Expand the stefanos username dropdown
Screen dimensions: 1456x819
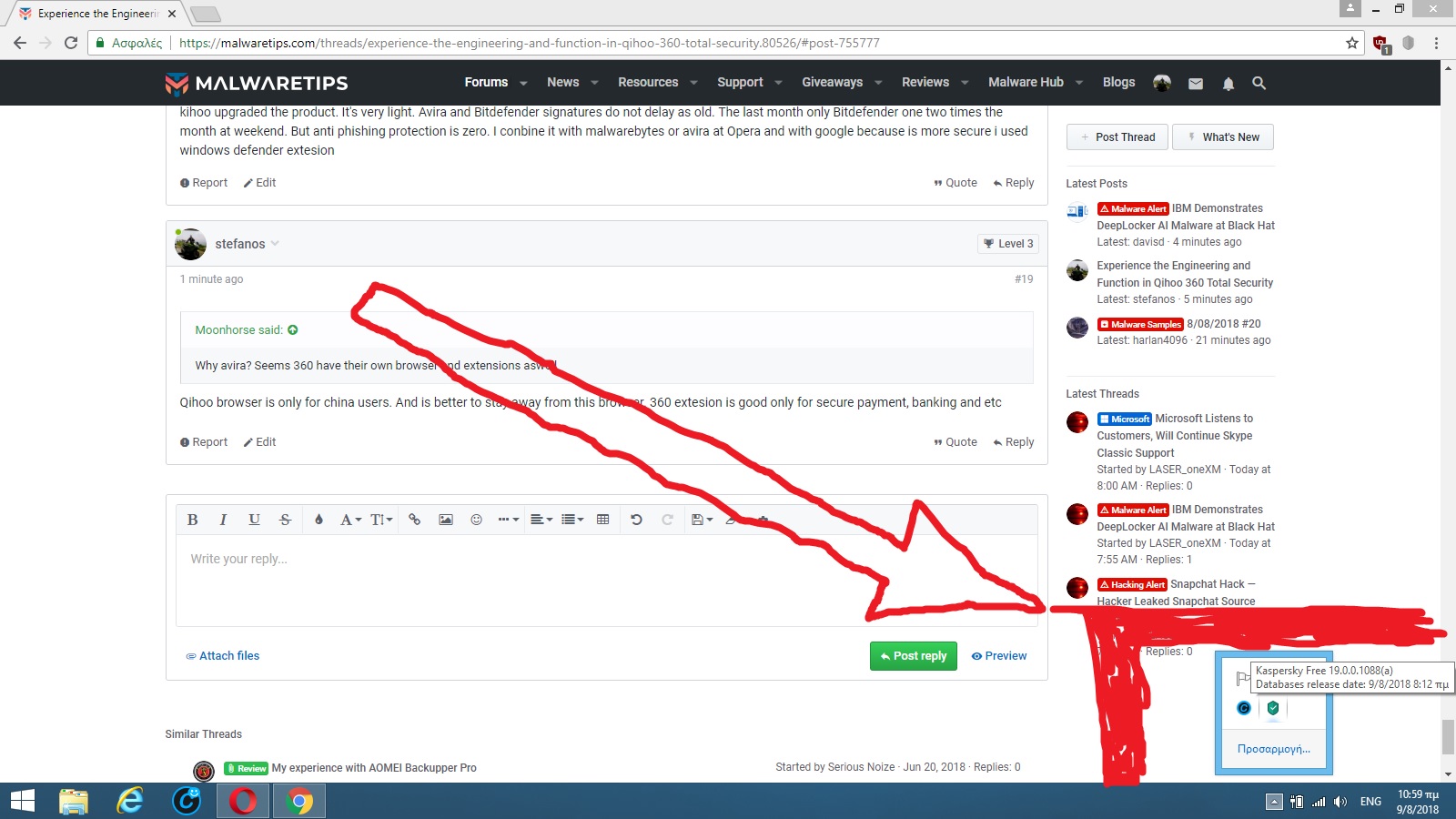tap(275, 244)
